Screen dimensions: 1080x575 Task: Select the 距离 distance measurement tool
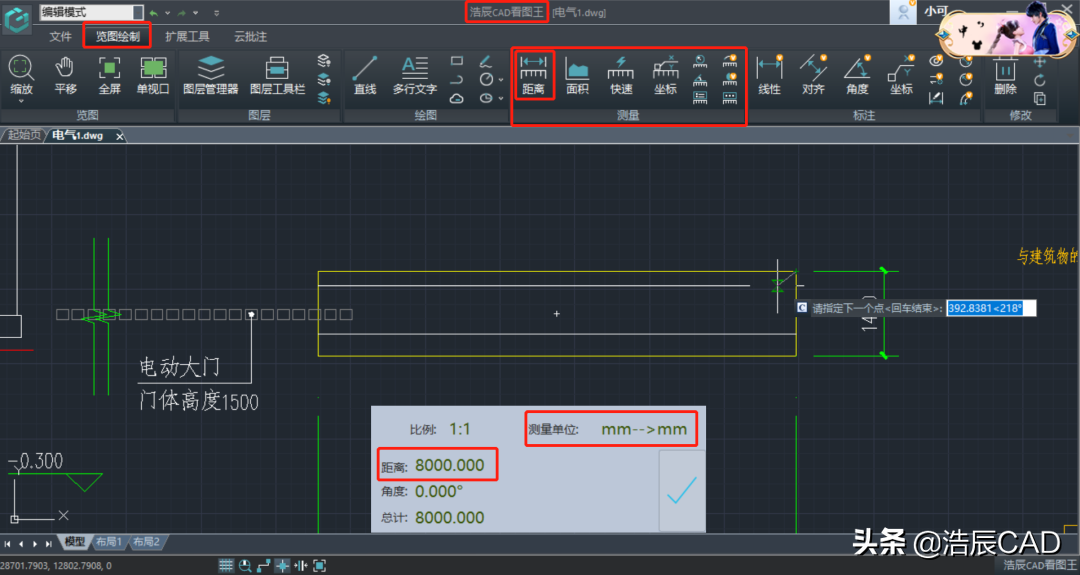[x=533, y=75]
